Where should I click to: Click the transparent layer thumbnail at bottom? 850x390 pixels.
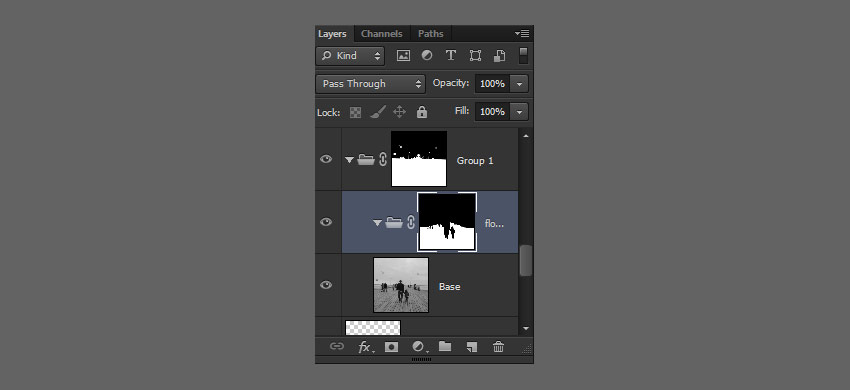point(373,328)
